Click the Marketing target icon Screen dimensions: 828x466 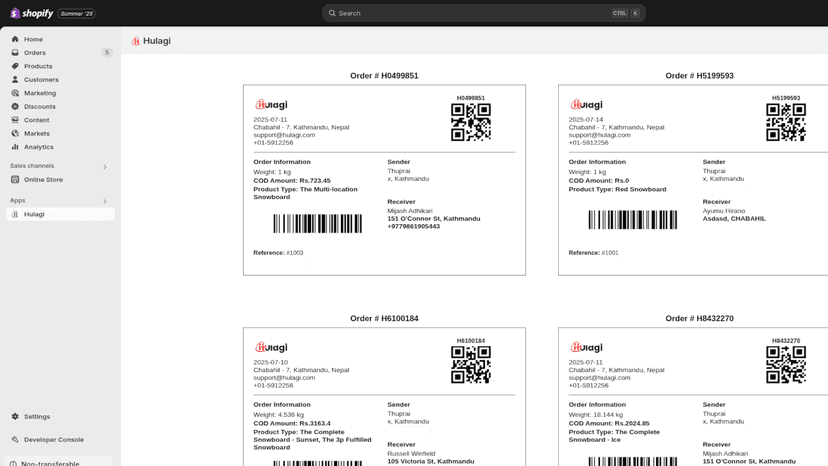[15, 93]
